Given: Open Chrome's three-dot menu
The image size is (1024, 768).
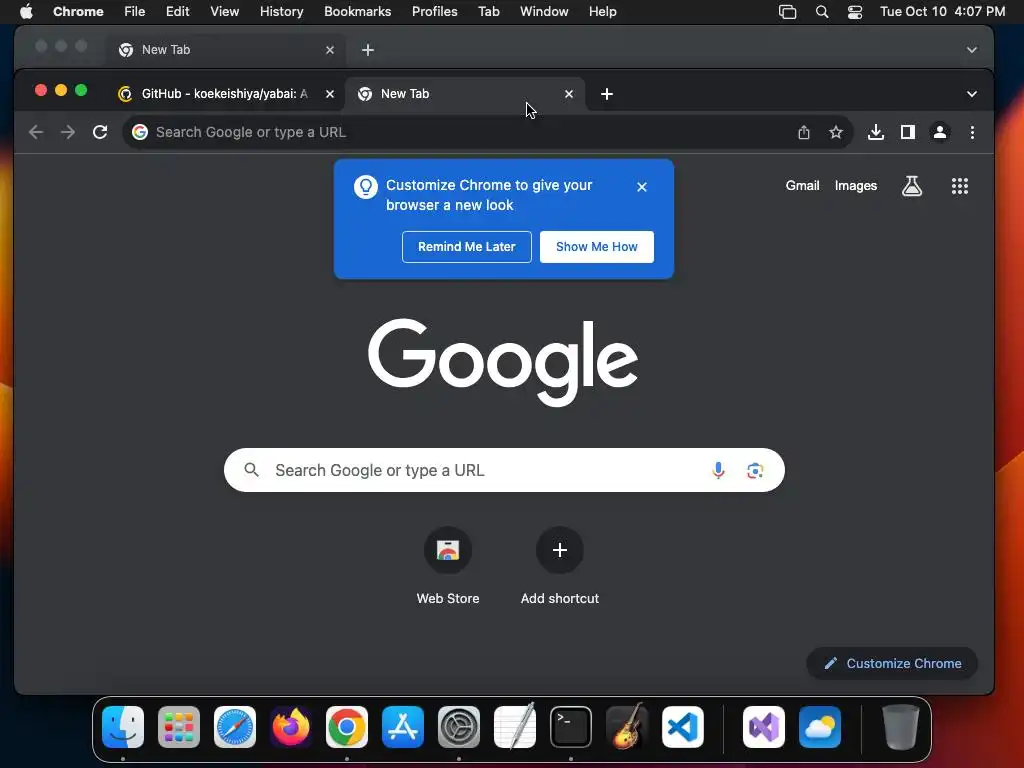Looking at the screenshot, I should click(x=972, y=133).
